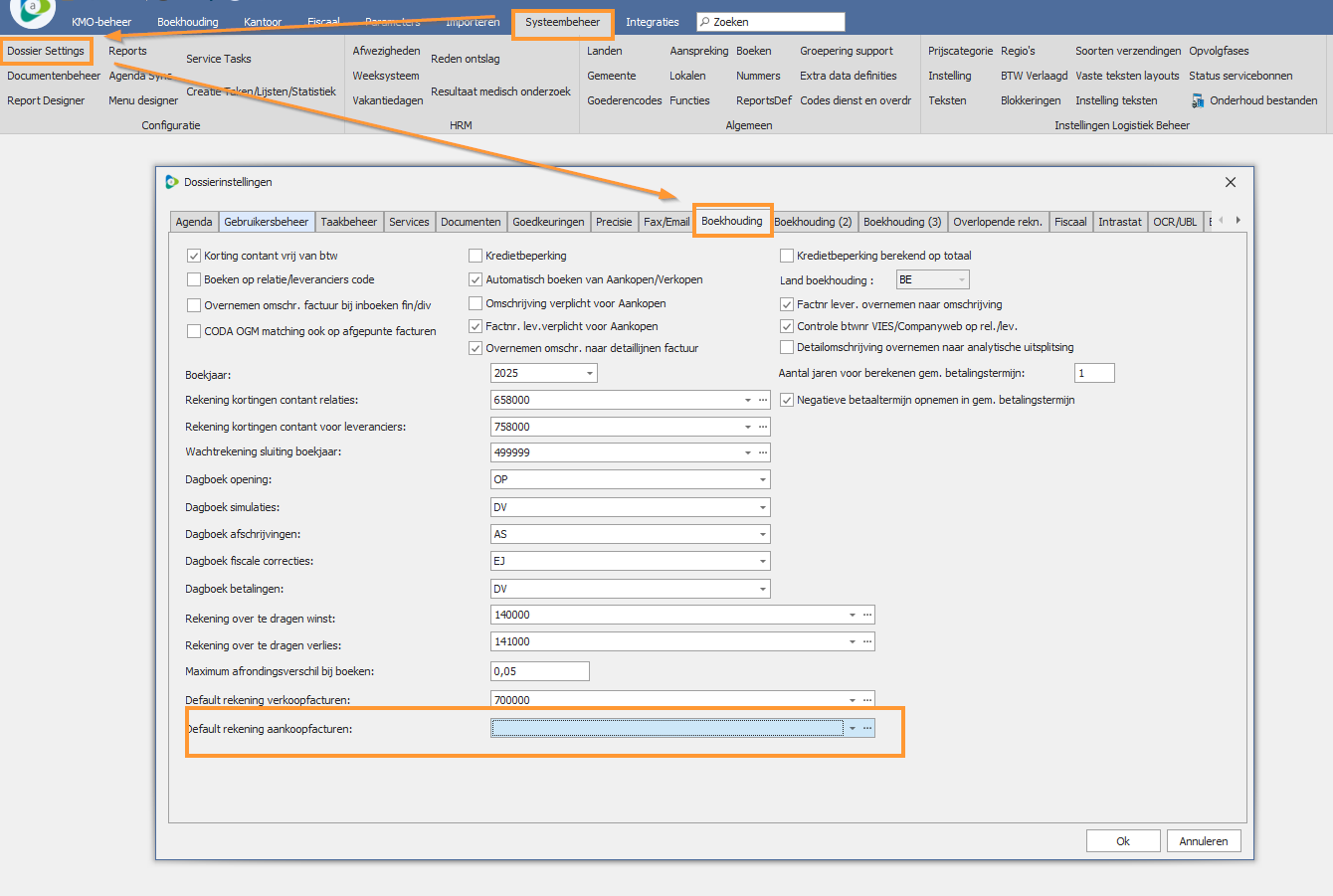This screenshot has height=896, width=1333.
Task: Click the Ok button
Action: 1122,841
